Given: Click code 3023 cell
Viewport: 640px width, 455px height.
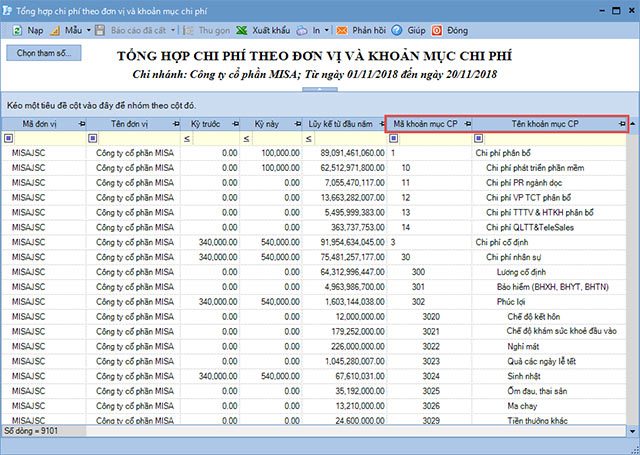Looking at the screenshot, I should [x=431, y=361].
